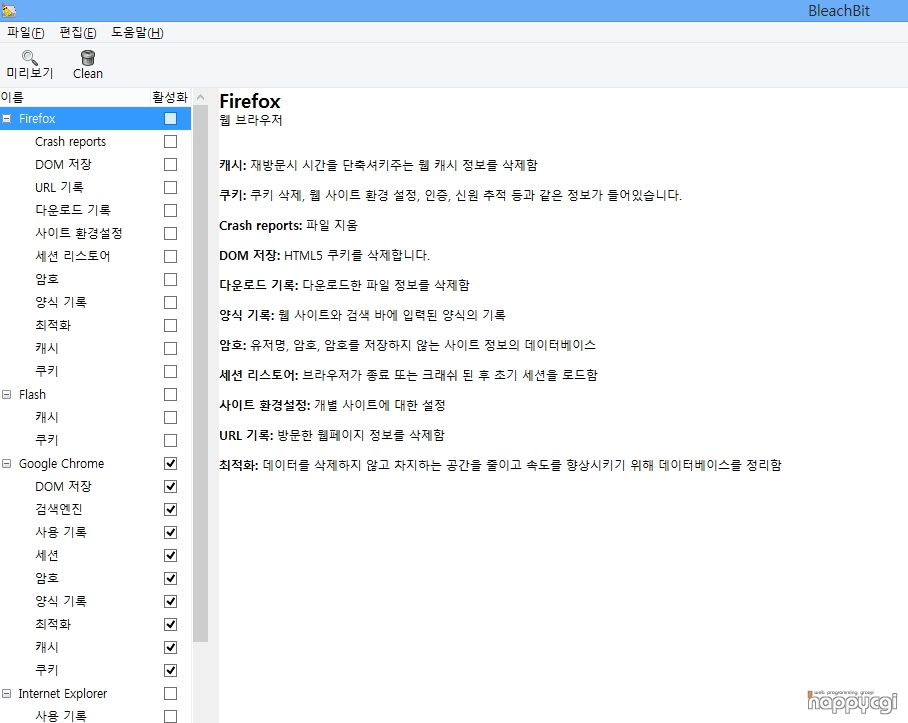Screen dimensions: 908x723
Task: Select the Firefox tree row
Action: (x=96, y=119)
